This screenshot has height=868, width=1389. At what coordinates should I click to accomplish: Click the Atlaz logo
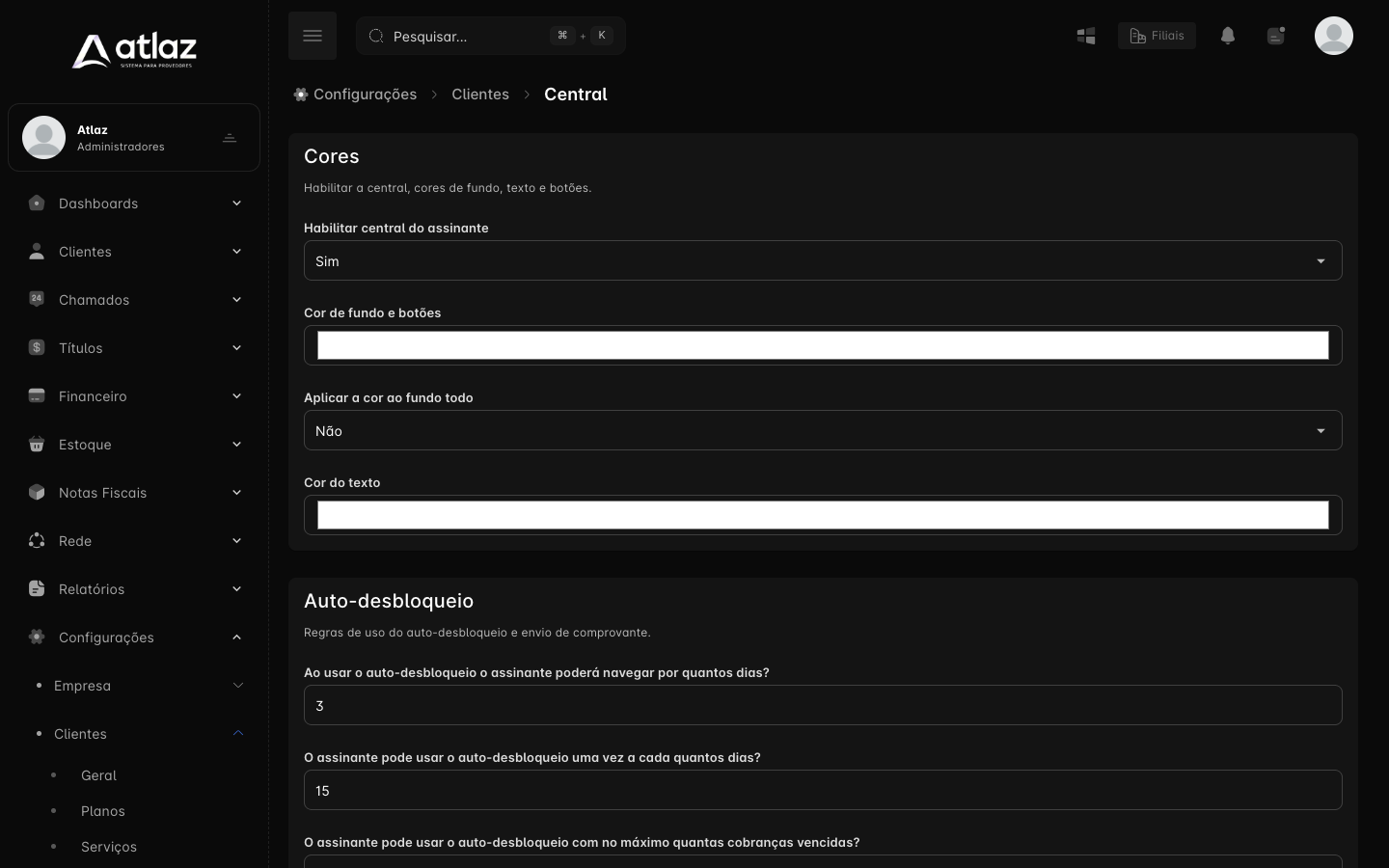point(134,51)
